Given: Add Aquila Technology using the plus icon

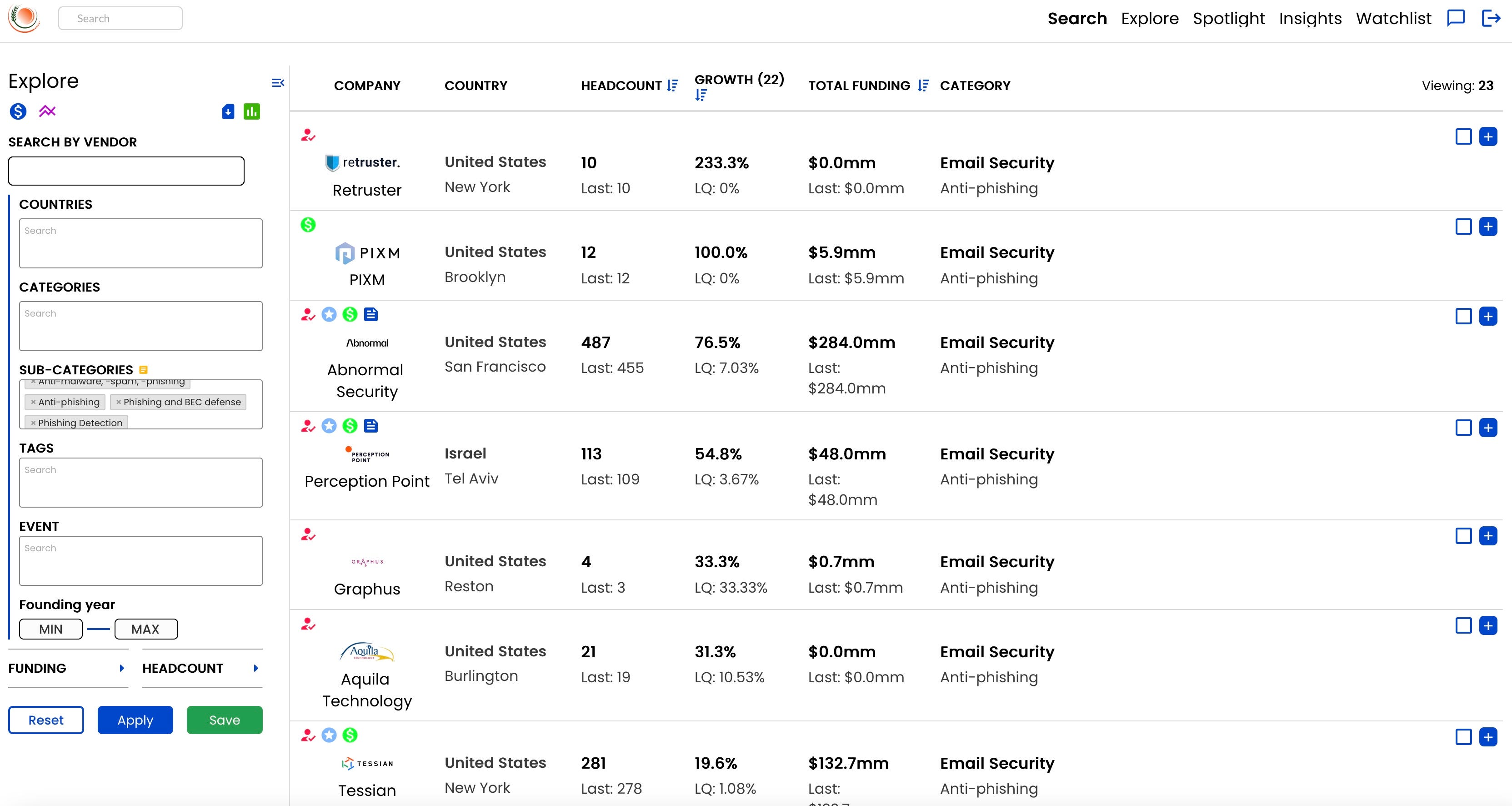Looking at the screenshot, I should (1488, 625).
